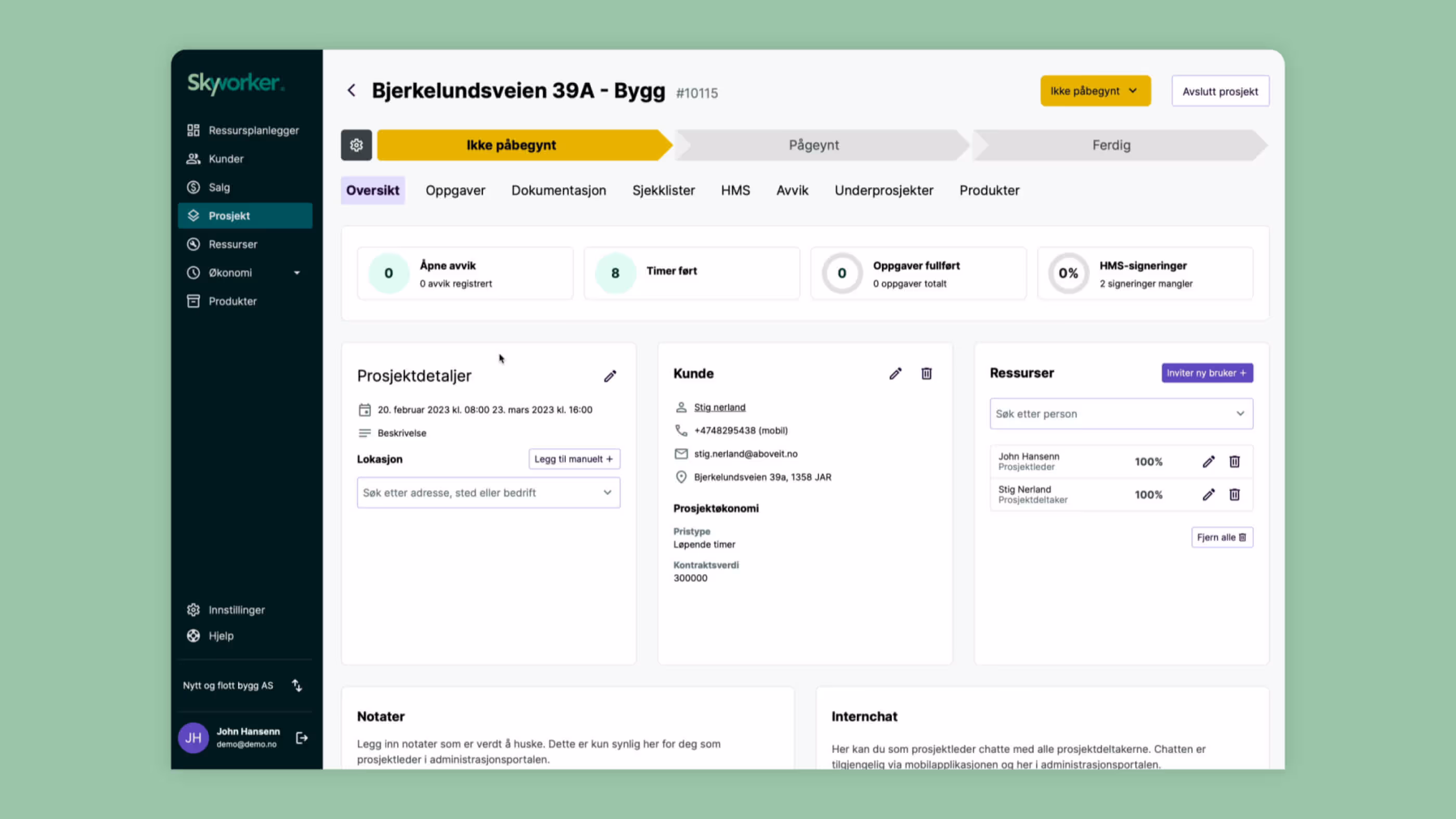Click the Avslutt prosjekt button
Image resolution: width=1456 pixels, height=819 pixels.
click(x=1220, y=90)
